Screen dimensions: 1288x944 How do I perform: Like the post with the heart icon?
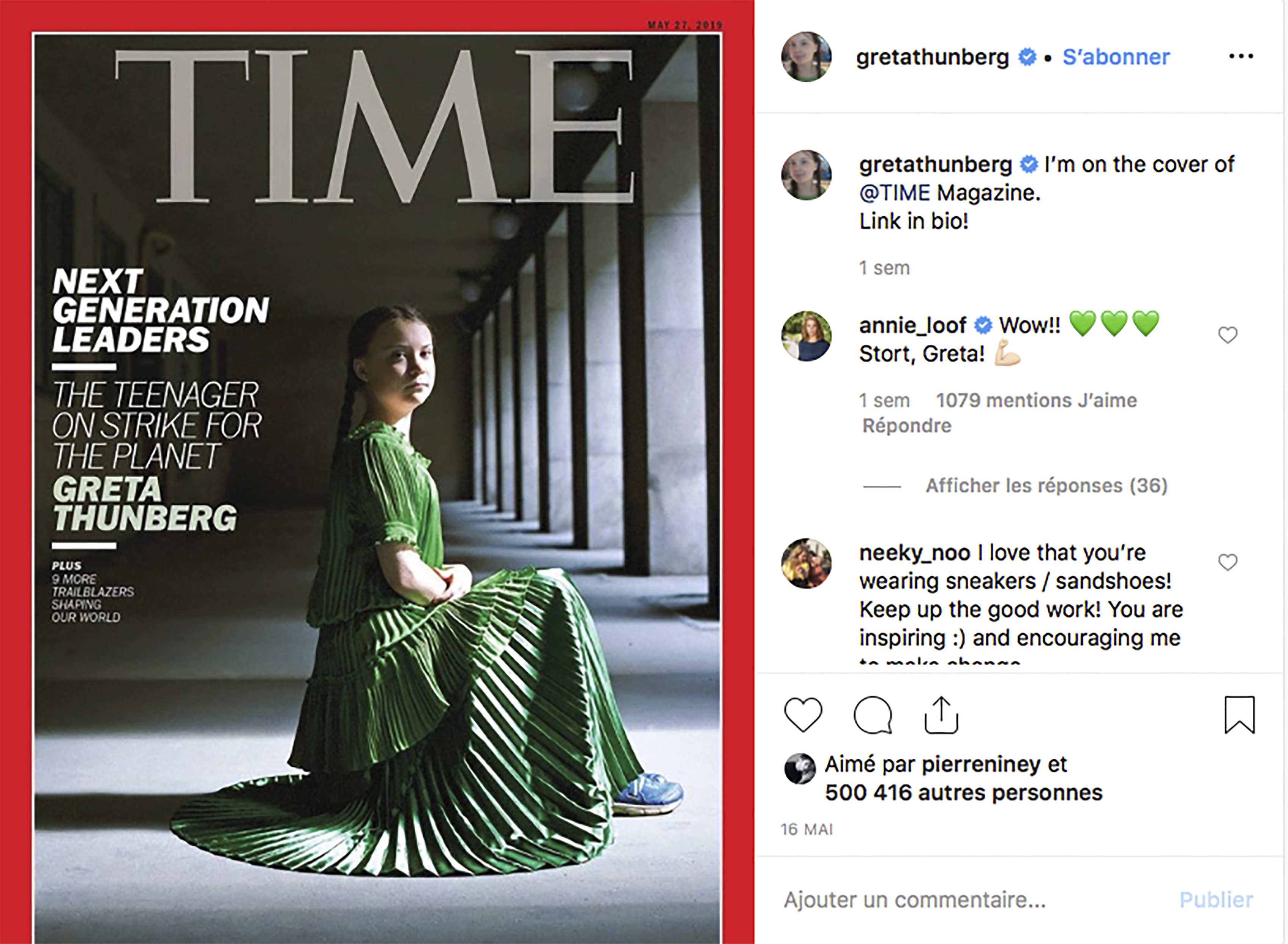(803, 715)
